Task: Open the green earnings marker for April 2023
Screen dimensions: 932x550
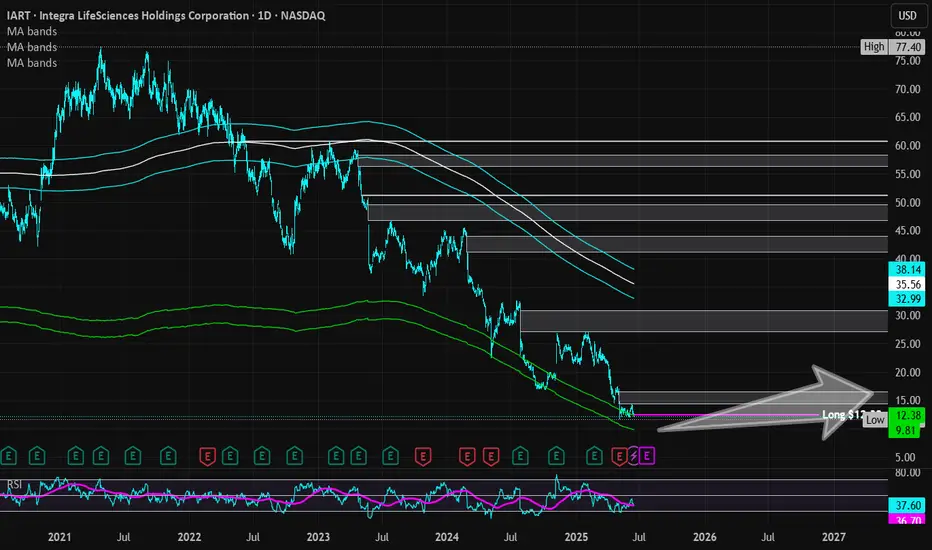Action: click(x=358, y=456)
